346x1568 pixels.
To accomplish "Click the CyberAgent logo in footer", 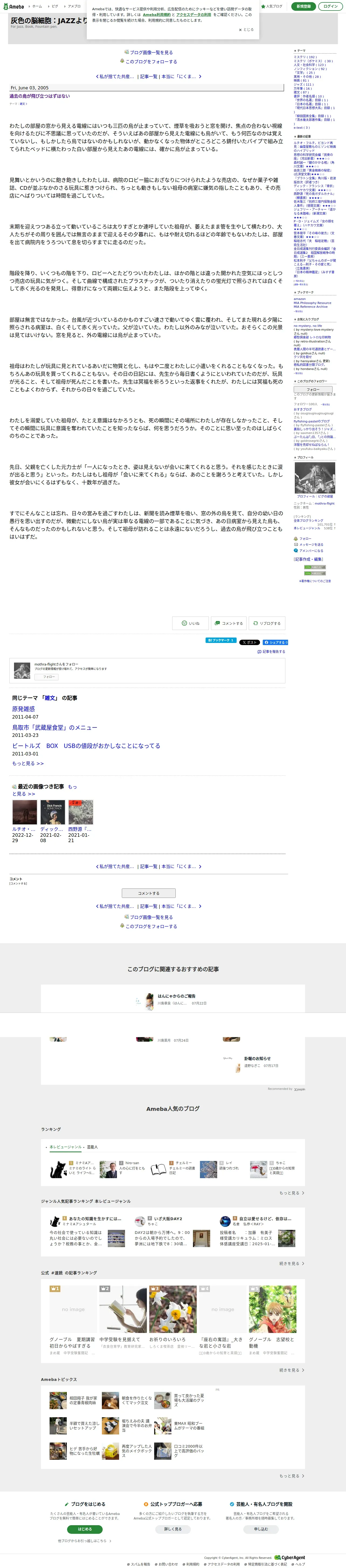I will click(290, 1558).
